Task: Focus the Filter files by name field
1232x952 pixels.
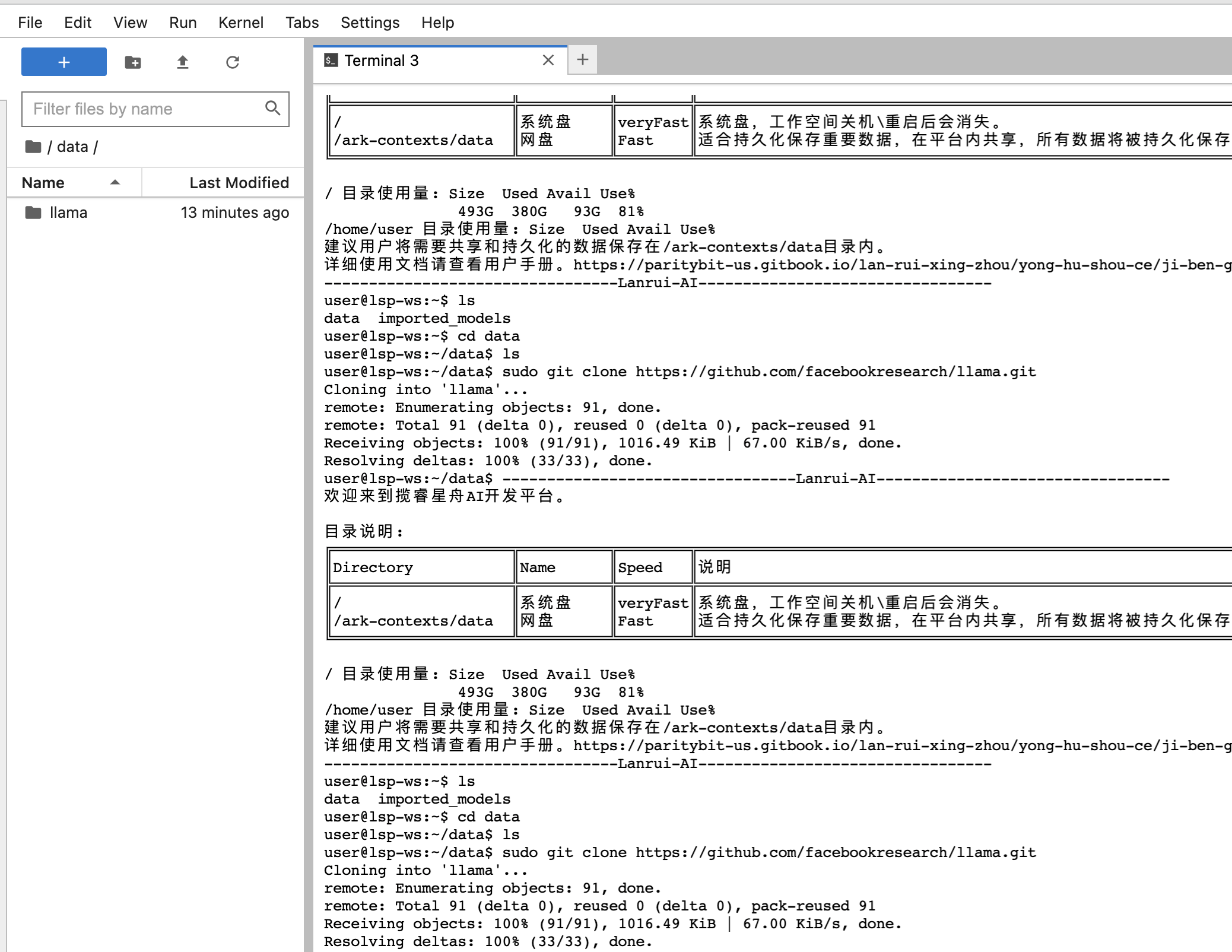Action: coord(142,109)
